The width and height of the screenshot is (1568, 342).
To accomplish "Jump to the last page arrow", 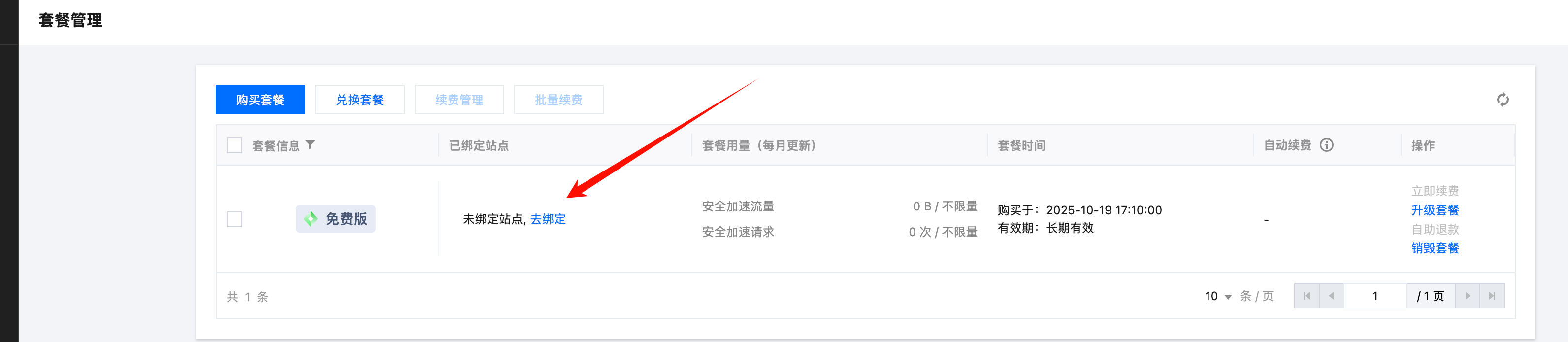I will [x=1492, y=296].
